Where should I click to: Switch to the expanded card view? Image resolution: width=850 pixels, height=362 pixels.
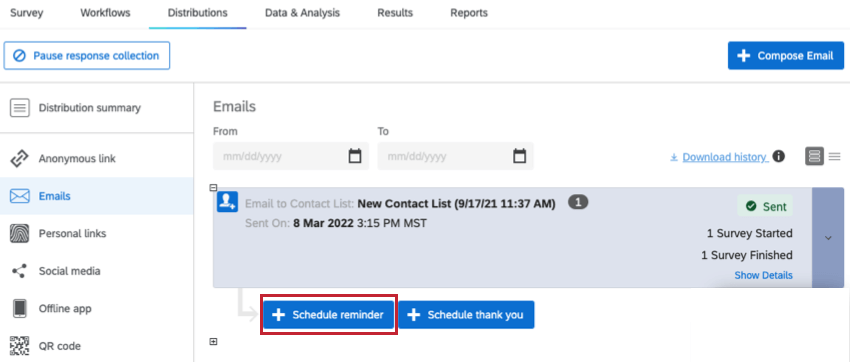tap(814, 157)
